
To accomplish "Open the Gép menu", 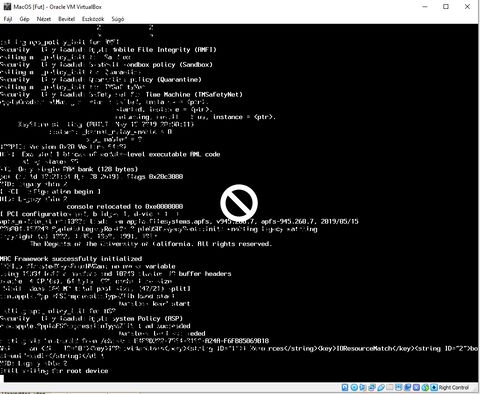I will [24, 19].
